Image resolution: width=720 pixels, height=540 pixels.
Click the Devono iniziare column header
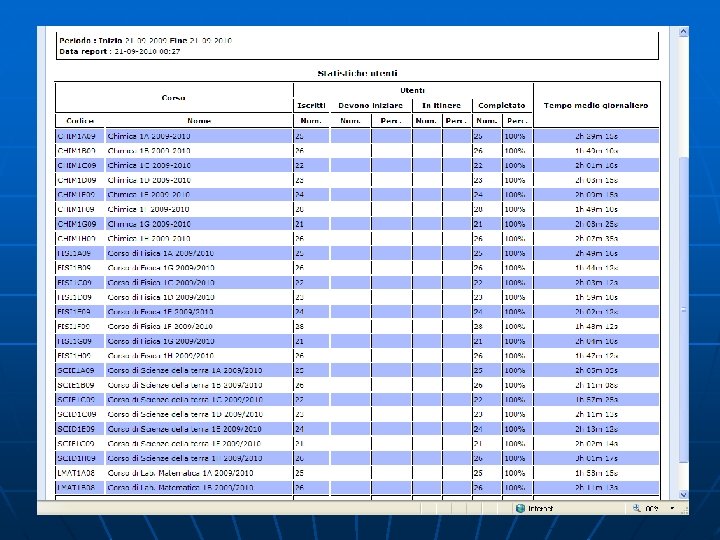tap(370, 105)
